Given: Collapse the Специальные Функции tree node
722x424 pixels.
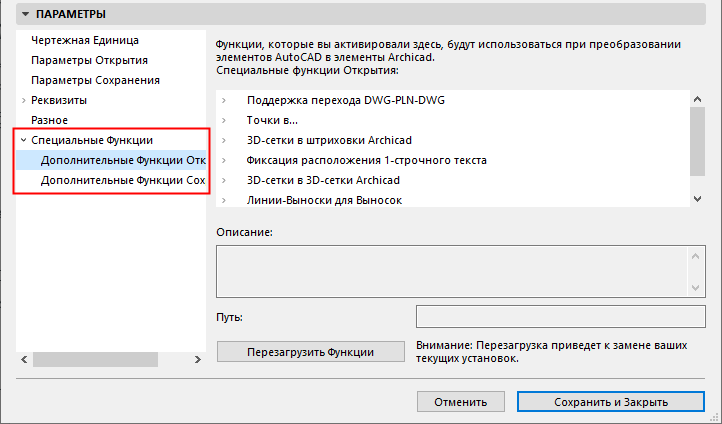Looking at the screenshot, I should pos(23,141).
